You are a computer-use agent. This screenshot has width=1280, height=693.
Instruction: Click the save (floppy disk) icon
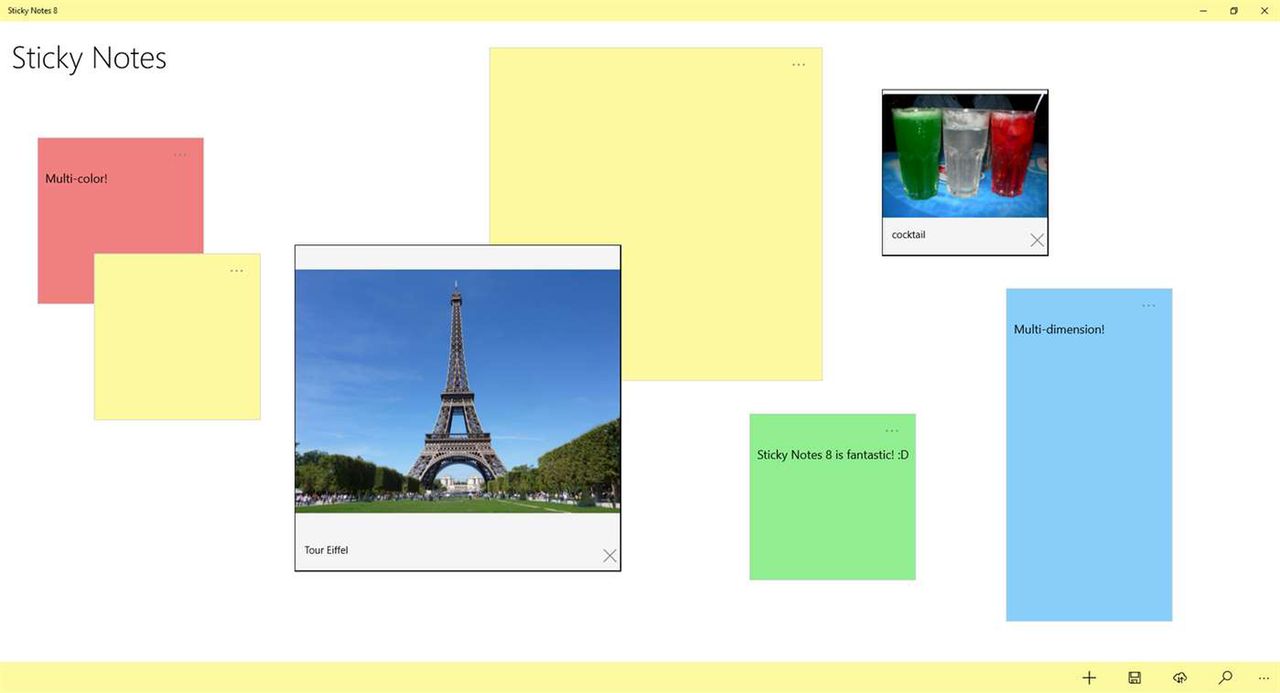1135,678
